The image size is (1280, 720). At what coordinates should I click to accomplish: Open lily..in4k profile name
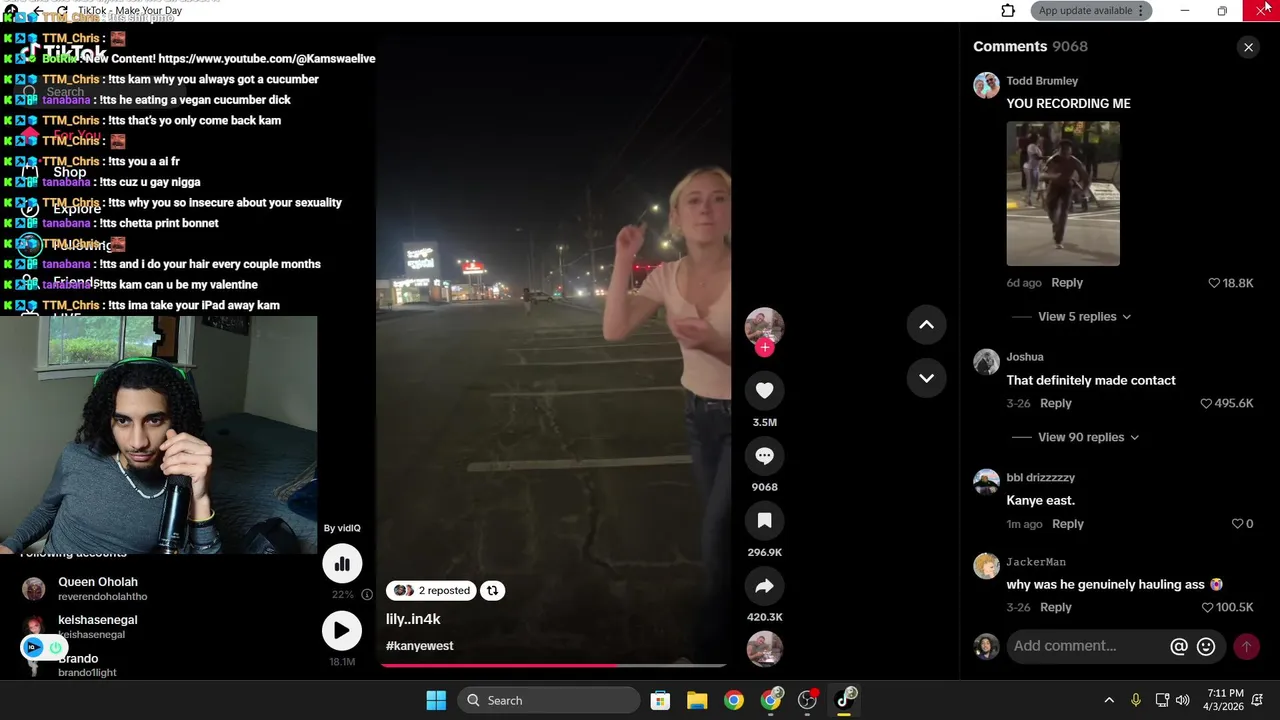click(x=413, y=619)
